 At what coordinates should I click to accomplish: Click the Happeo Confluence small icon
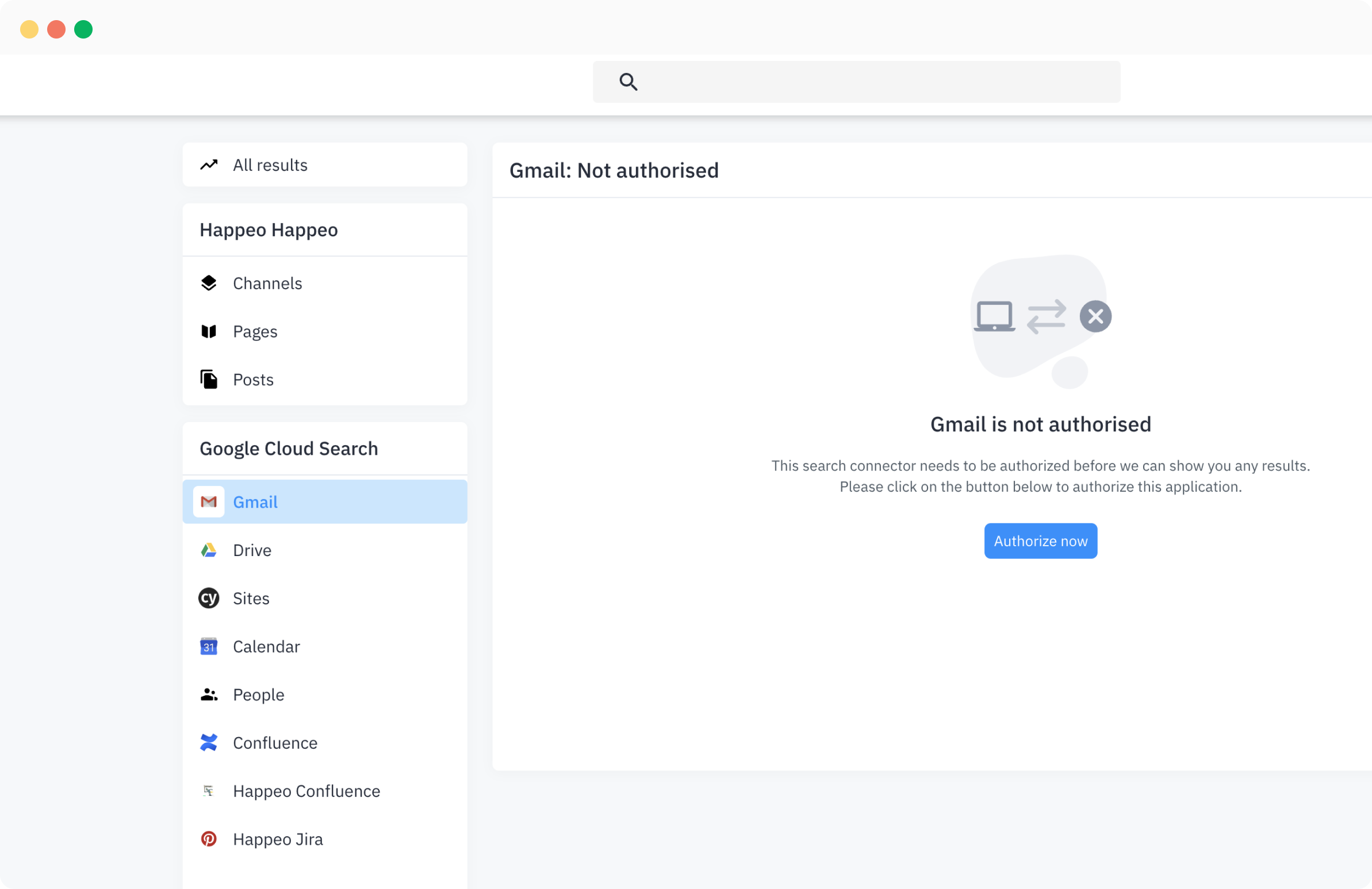[209, 791]
